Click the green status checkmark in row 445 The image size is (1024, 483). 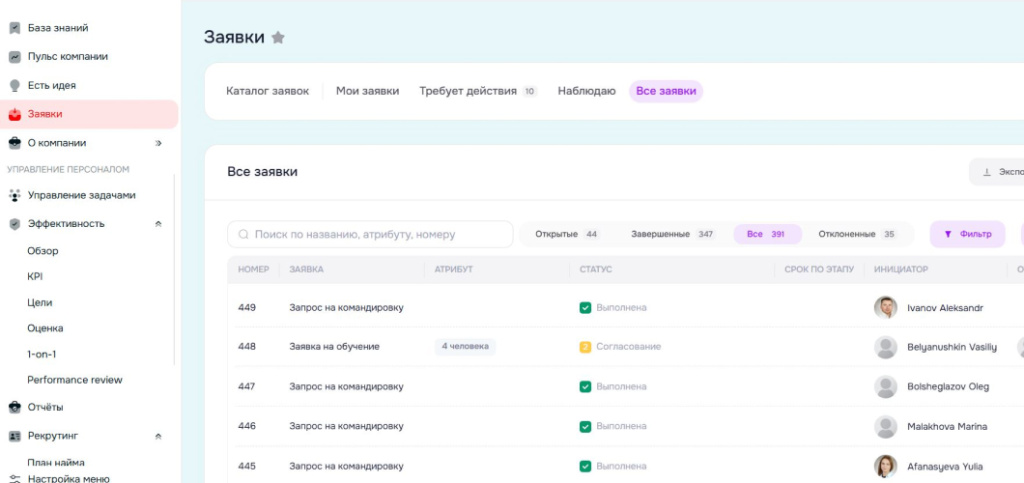click(x=585, y=466)
